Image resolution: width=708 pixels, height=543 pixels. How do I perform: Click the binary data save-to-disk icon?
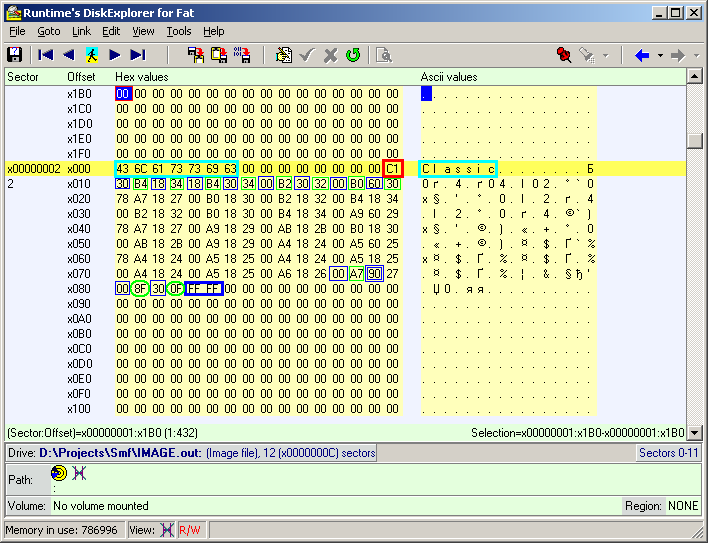coord(242,55)
